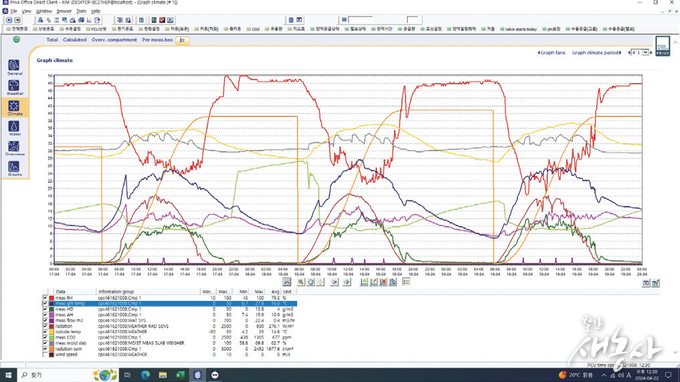Open Excel from the taskbar

pyautogui.click(x=180, y=375)
